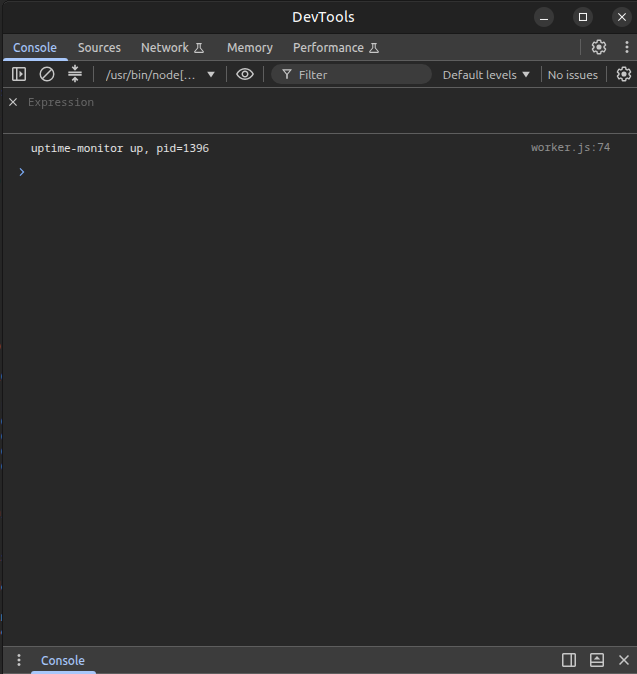Open the Default levels dropdown
The height and width of the screenshot is (674, 637).
pyautogui.click(x=486, y=75)
